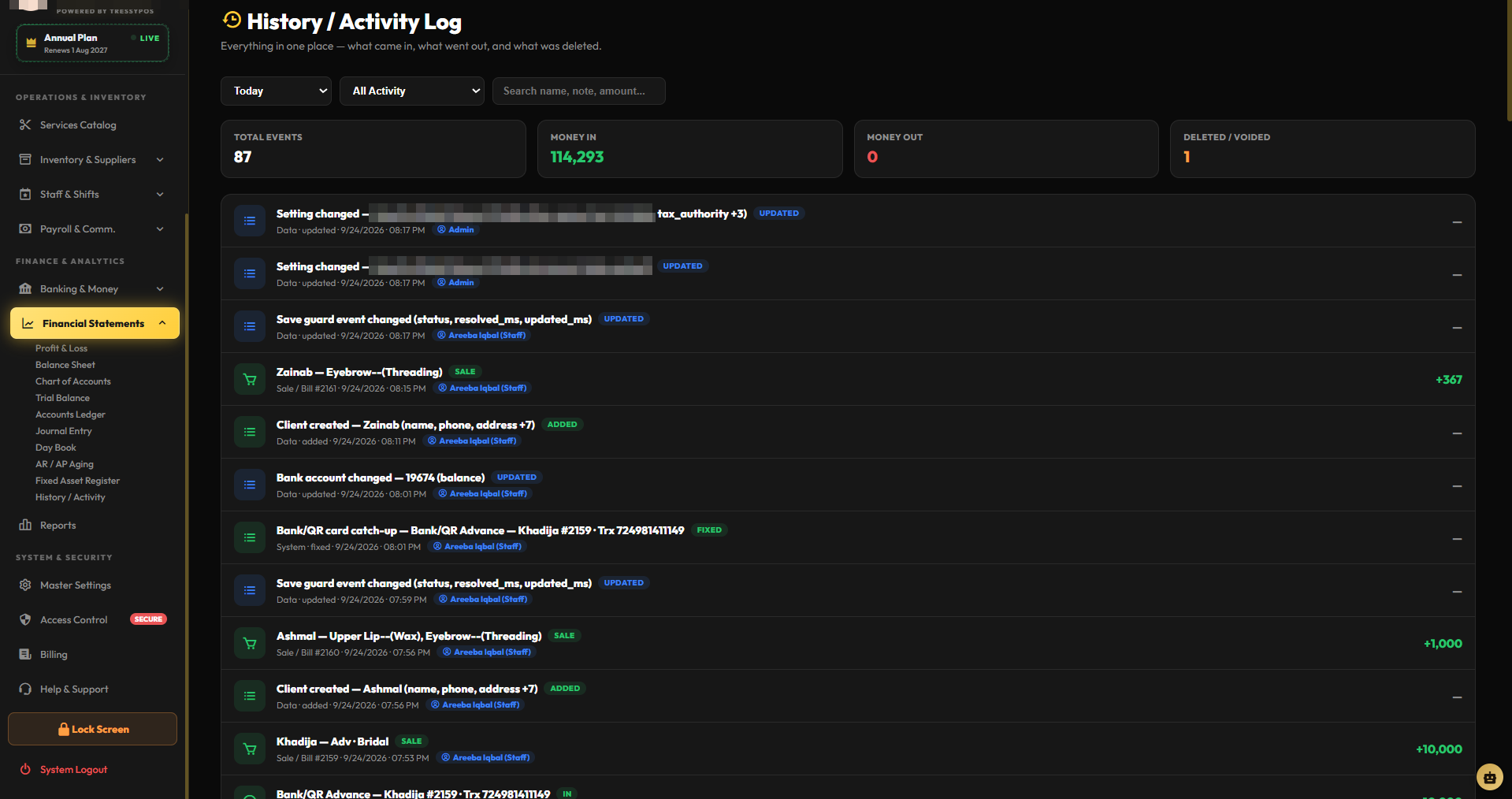This screenshot has height=799, width=1512.
Task: Open the Today date range dropdown
Action: coord(276,91)
